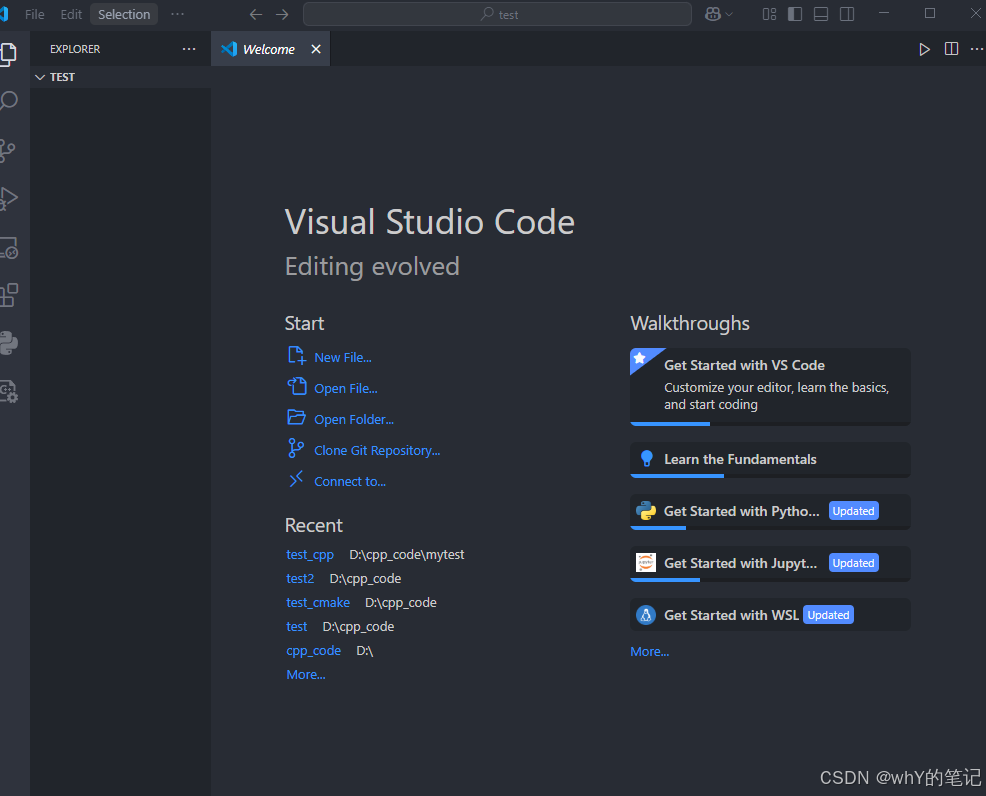The height and width of the screenshot is (796, 986).
Task: Click Clone Git Repository link
Action: pyautogui.click(x=377, y=450)
